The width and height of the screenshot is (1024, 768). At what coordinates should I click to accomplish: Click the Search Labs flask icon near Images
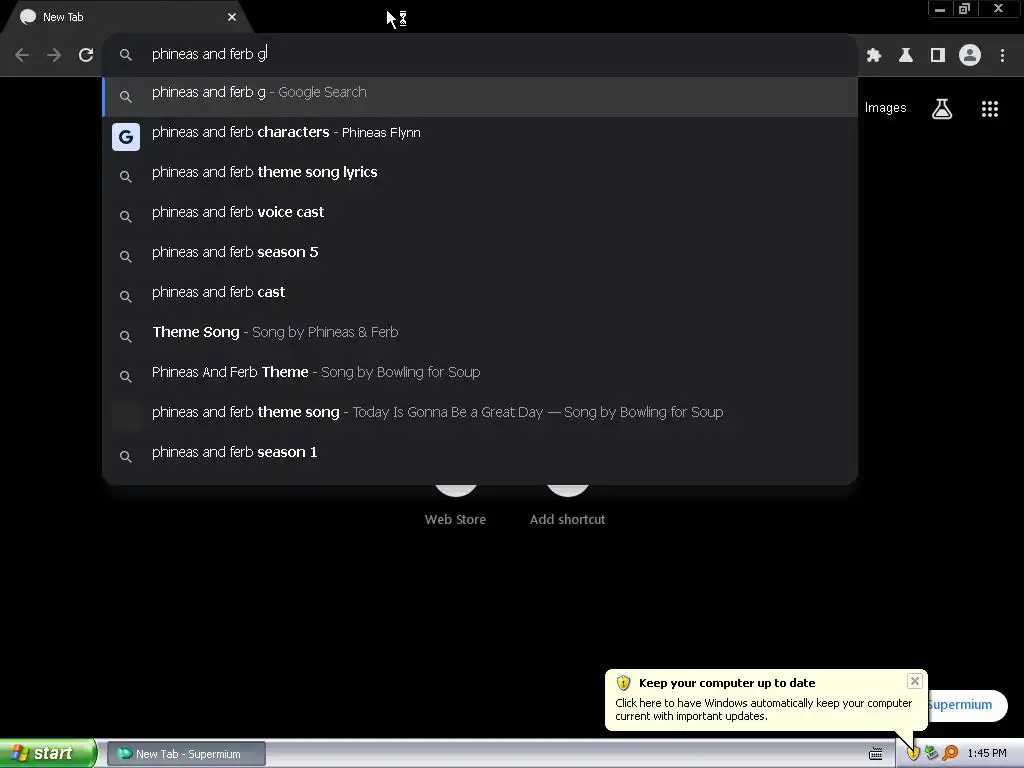(942, 108)
